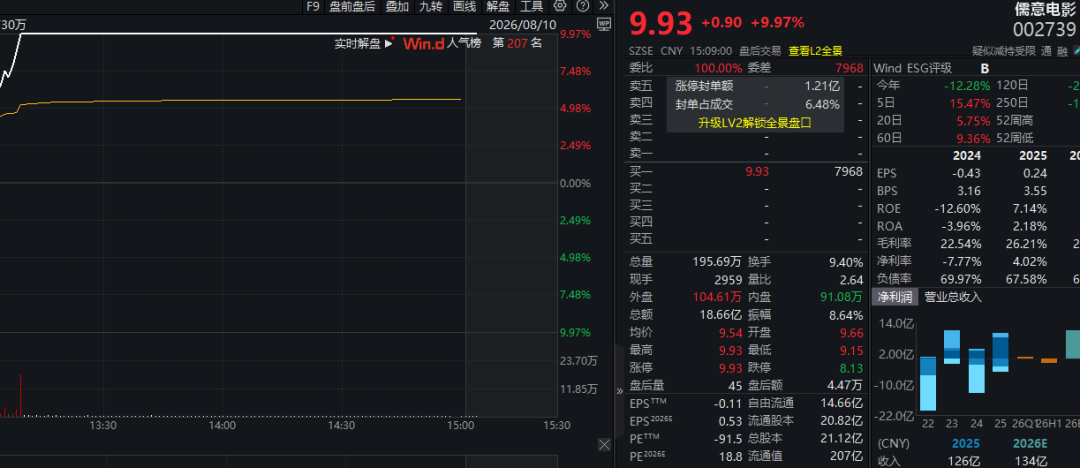Switch to the 净利润 tab

[x=895, y=297]
